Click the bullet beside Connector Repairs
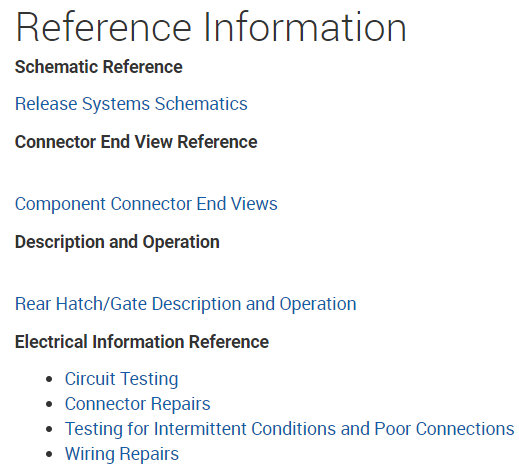 pos(49,404)
